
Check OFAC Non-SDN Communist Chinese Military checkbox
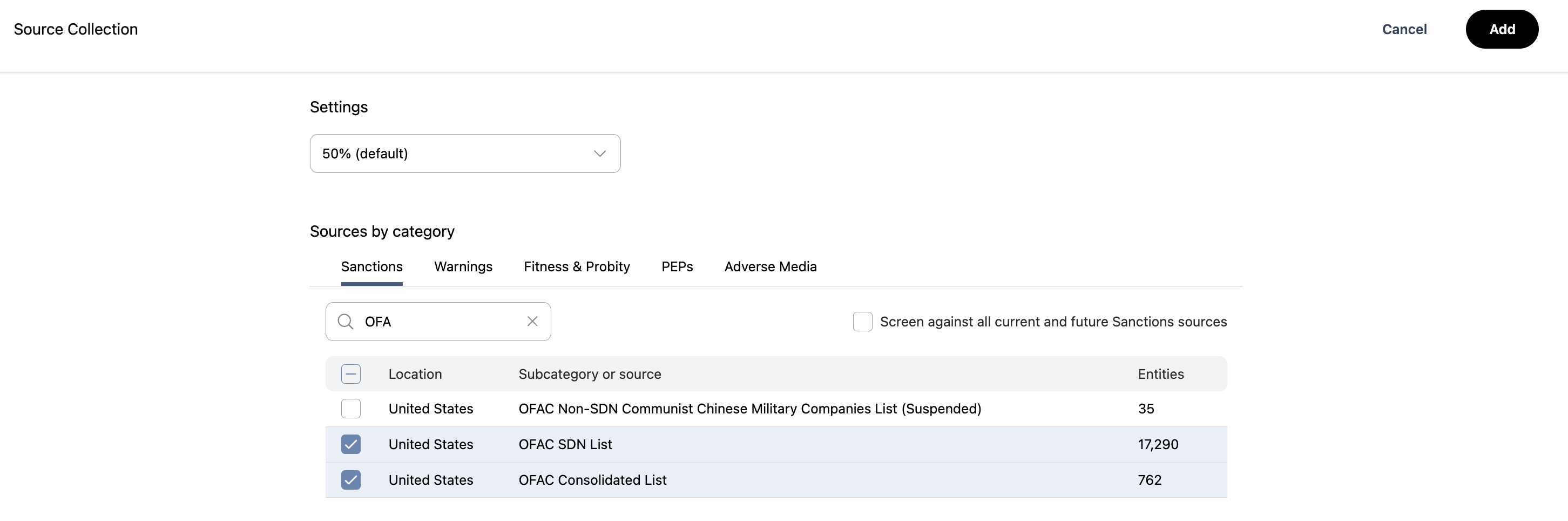(350, 408)
